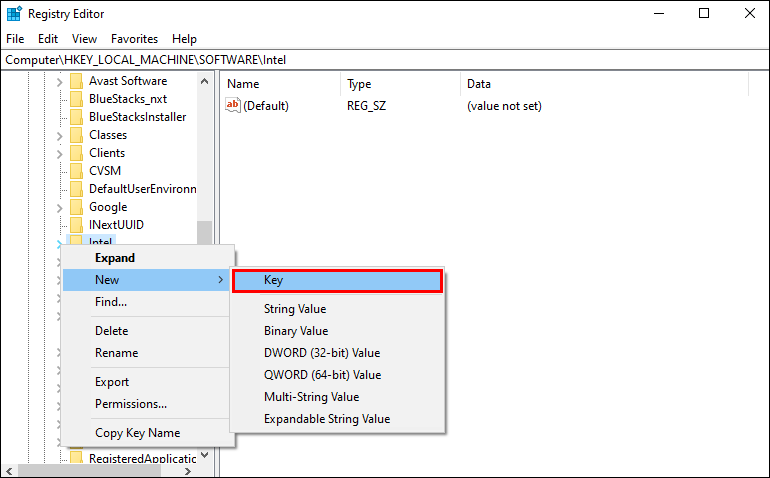This screenshot has height=478, width=770.
Task: Click the BlueStacksInstaller folder icon
Action: [76, 117]
